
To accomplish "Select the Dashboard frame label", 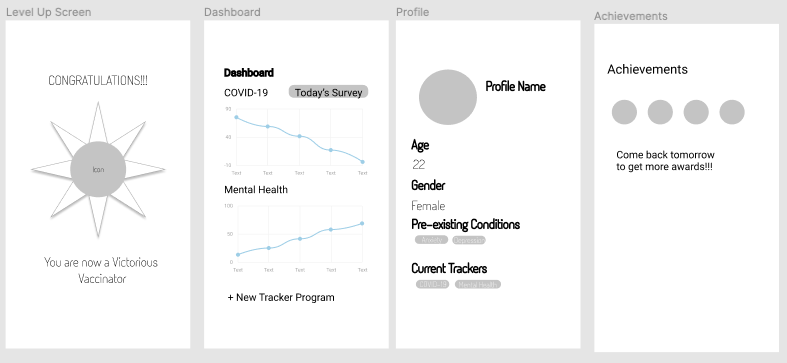I will (232, 12).
